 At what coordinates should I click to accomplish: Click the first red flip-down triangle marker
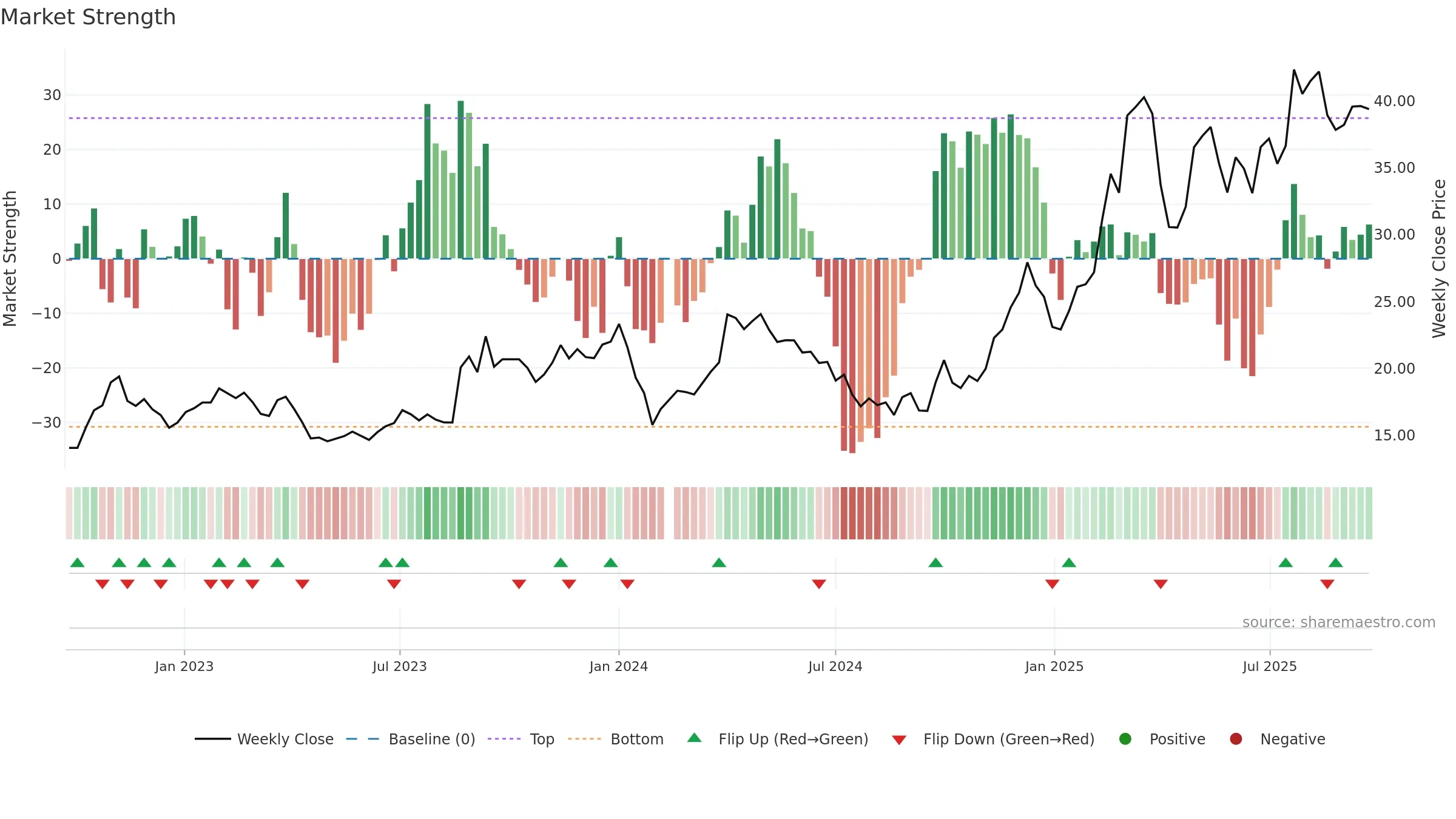coord(103,584)
